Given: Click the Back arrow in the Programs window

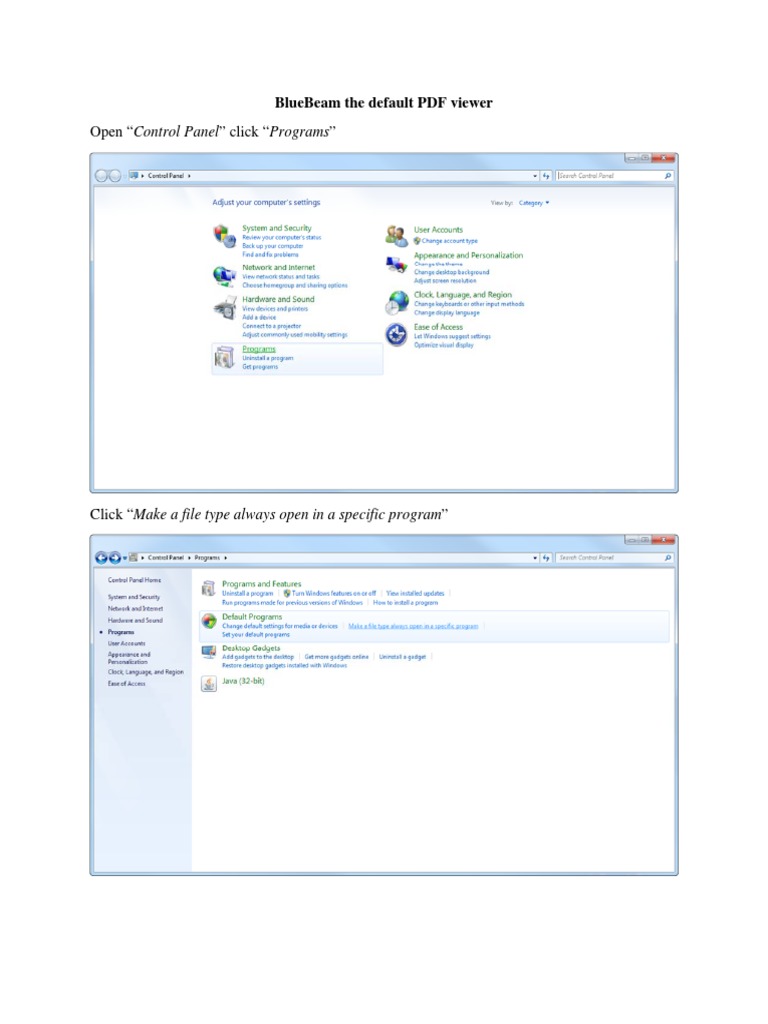Looking at the screenshot, I should coord(101,558).
